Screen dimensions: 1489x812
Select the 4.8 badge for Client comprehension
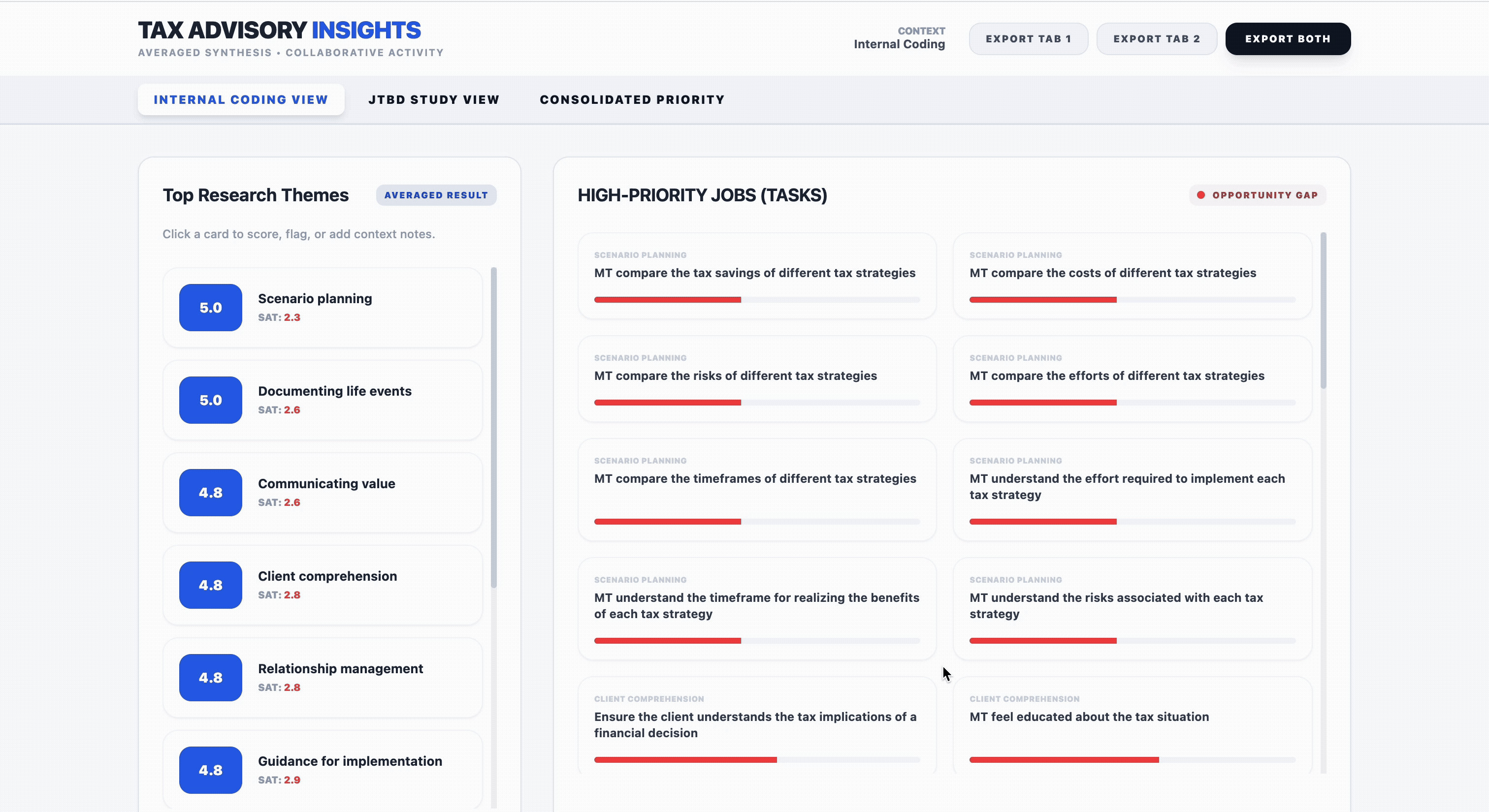[210, 585]
